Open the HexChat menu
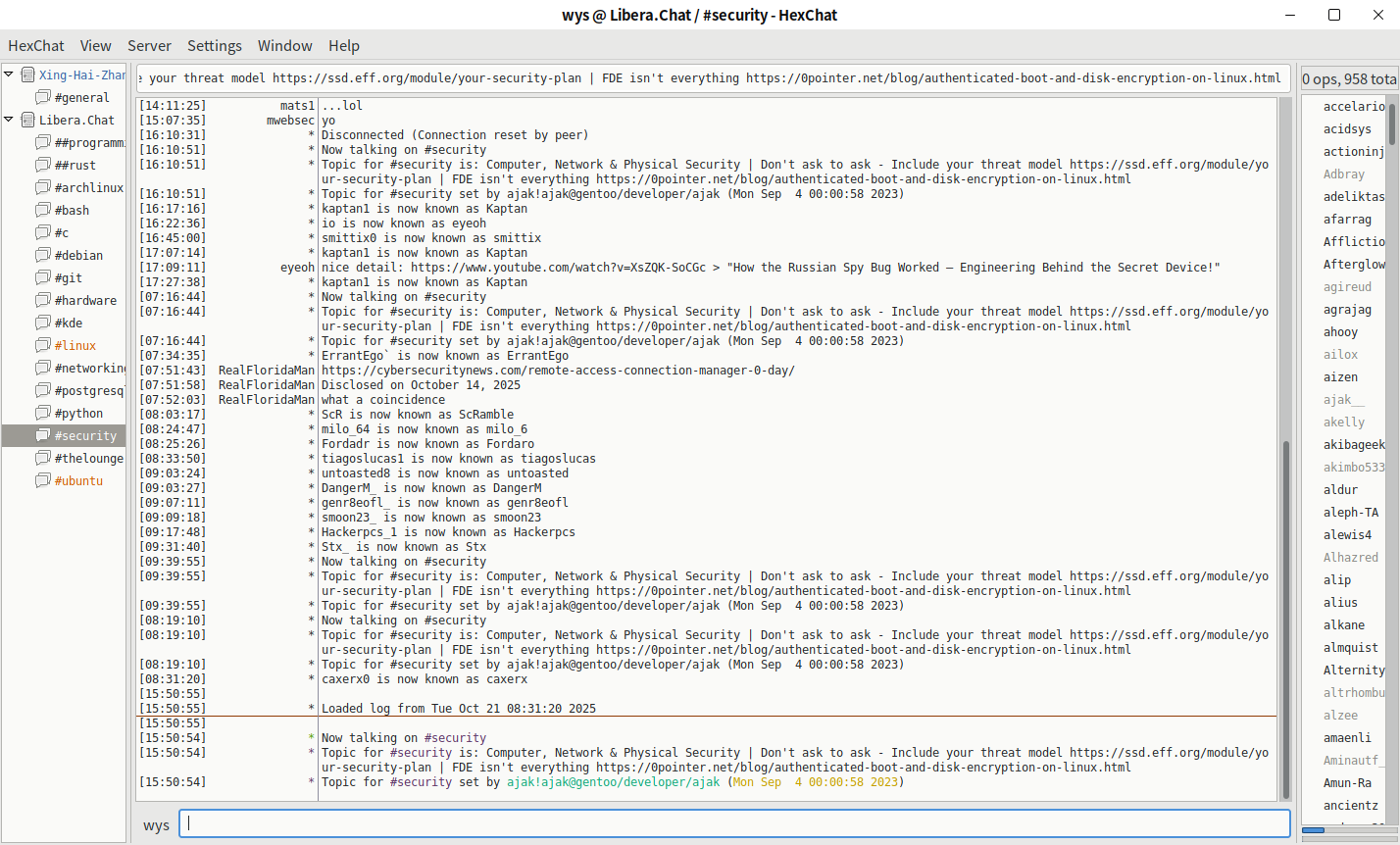1400x845 pixels. 36,45
